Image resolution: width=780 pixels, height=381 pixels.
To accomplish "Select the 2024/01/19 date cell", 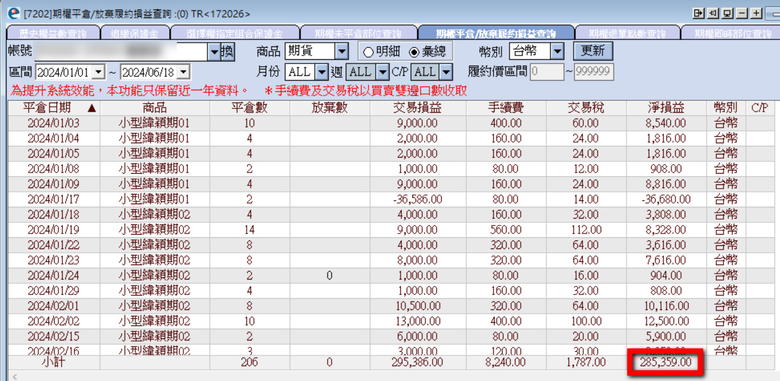I will [54, 230].
